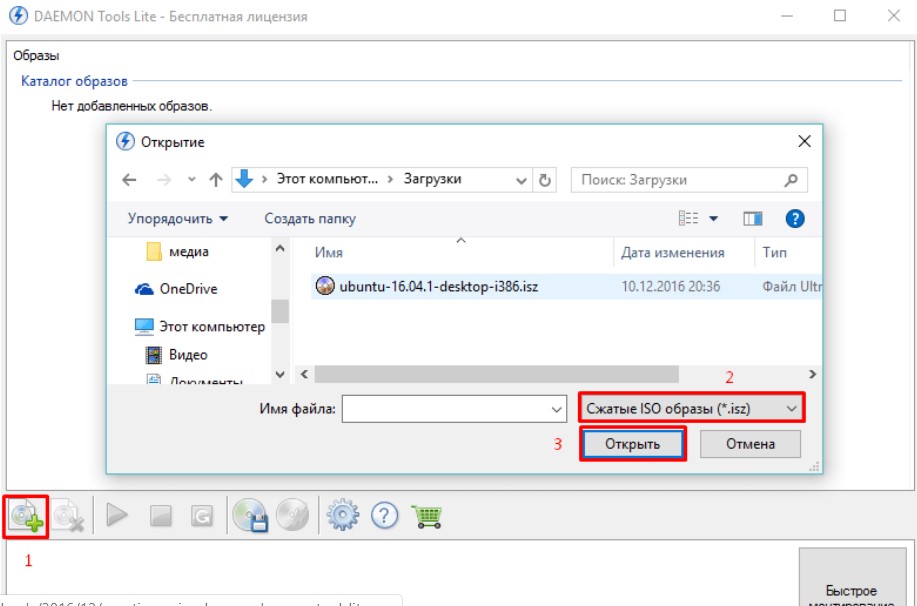Click the Создать папку command
The width and height of the screenshot is (917, 606).
[309, 219]
